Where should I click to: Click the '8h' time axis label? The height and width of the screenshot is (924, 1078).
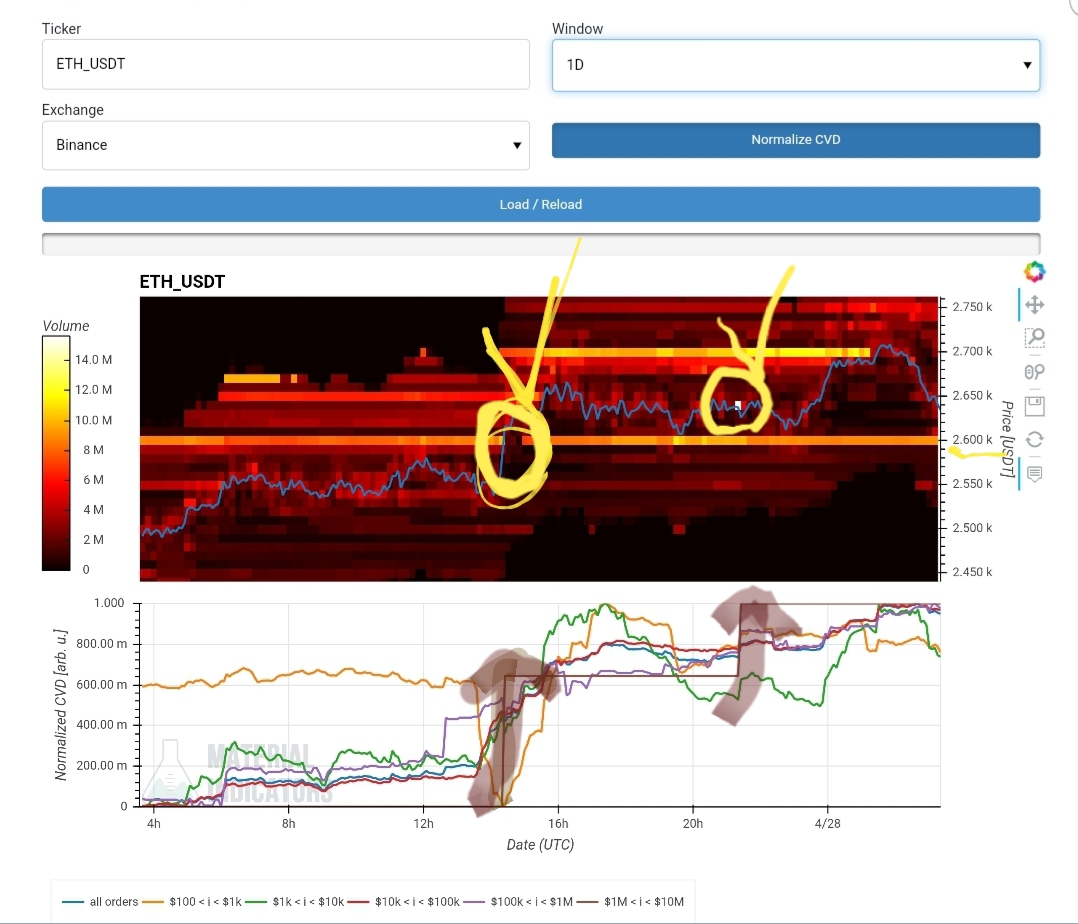coord(288,824)
